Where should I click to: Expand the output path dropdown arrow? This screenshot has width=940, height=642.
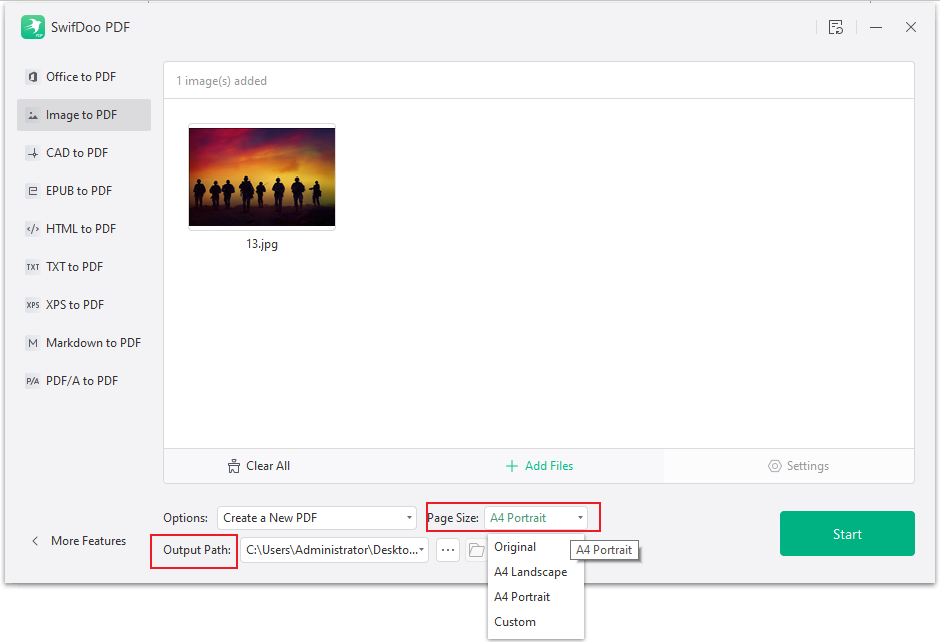(421, 550)
